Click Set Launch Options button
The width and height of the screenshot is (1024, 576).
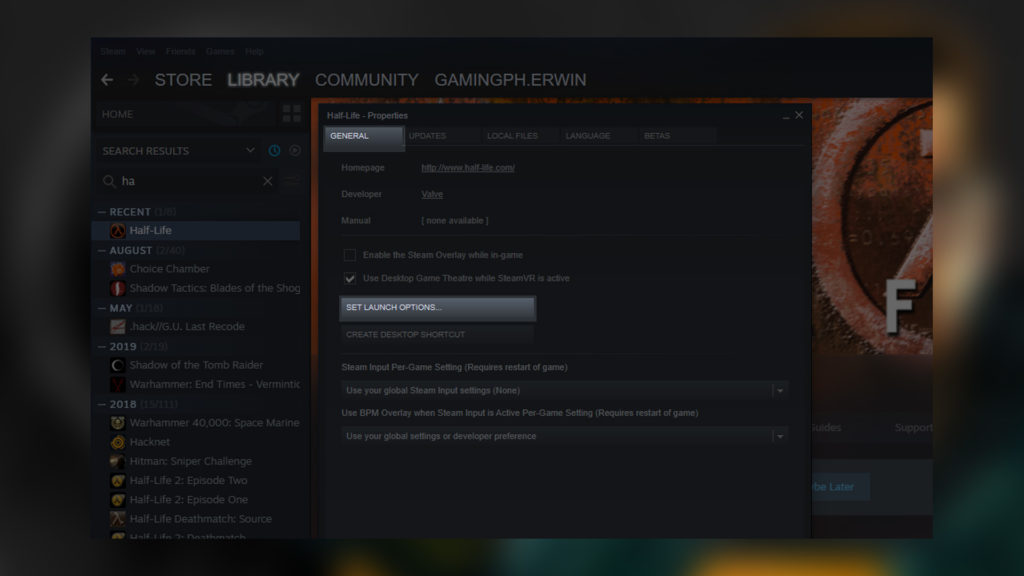click(438, 308)
